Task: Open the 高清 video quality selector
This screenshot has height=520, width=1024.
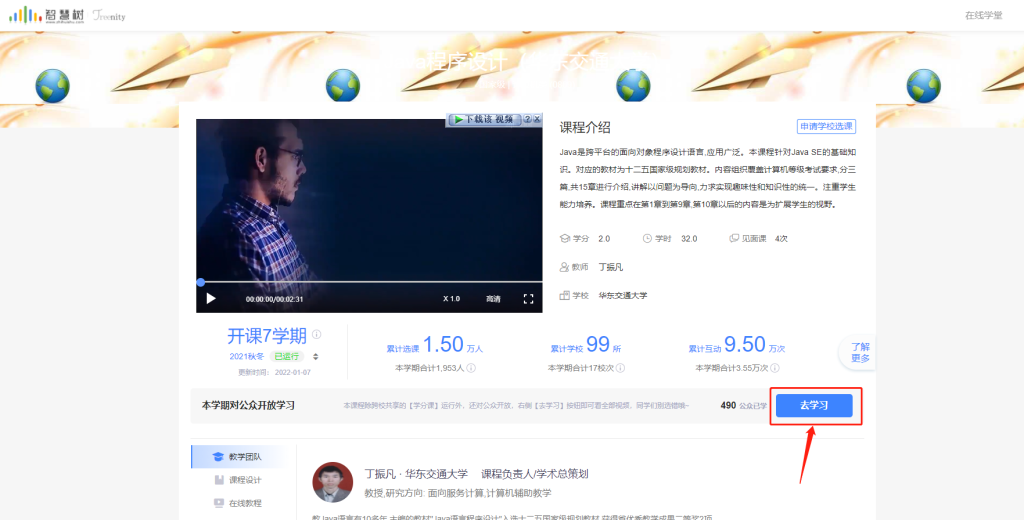Action: [x=493, y=299]
